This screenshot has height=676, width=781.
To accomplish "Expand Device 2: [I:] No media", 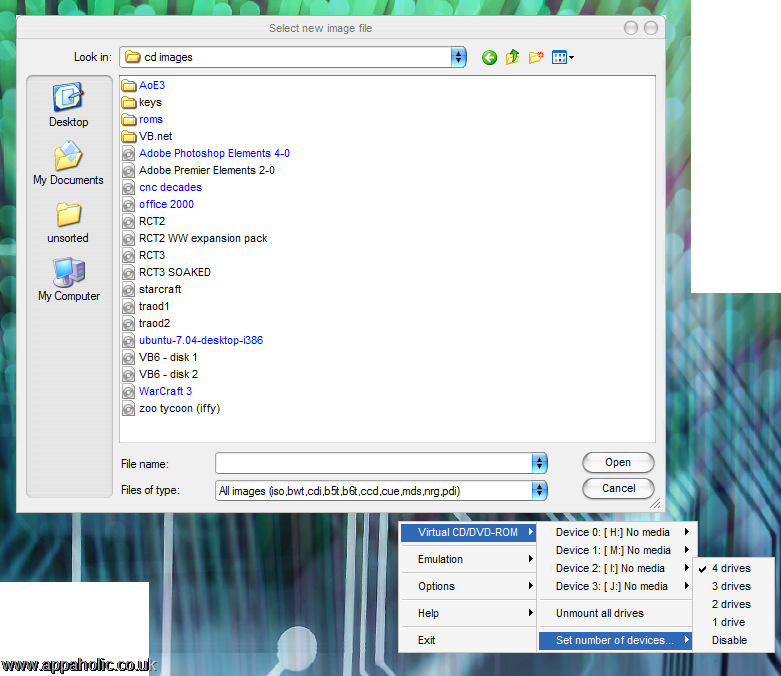I will tap(616, 568).
